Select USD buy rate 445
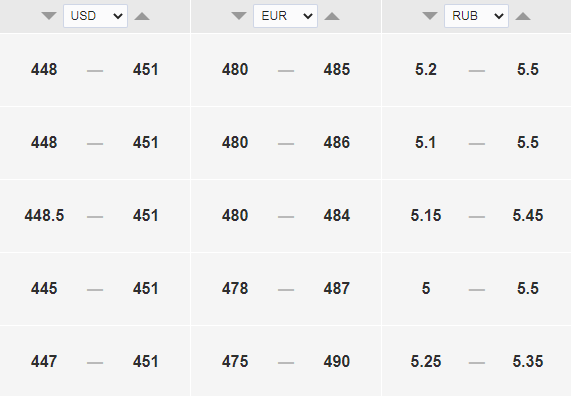The image size is (571, 396). 44,289
